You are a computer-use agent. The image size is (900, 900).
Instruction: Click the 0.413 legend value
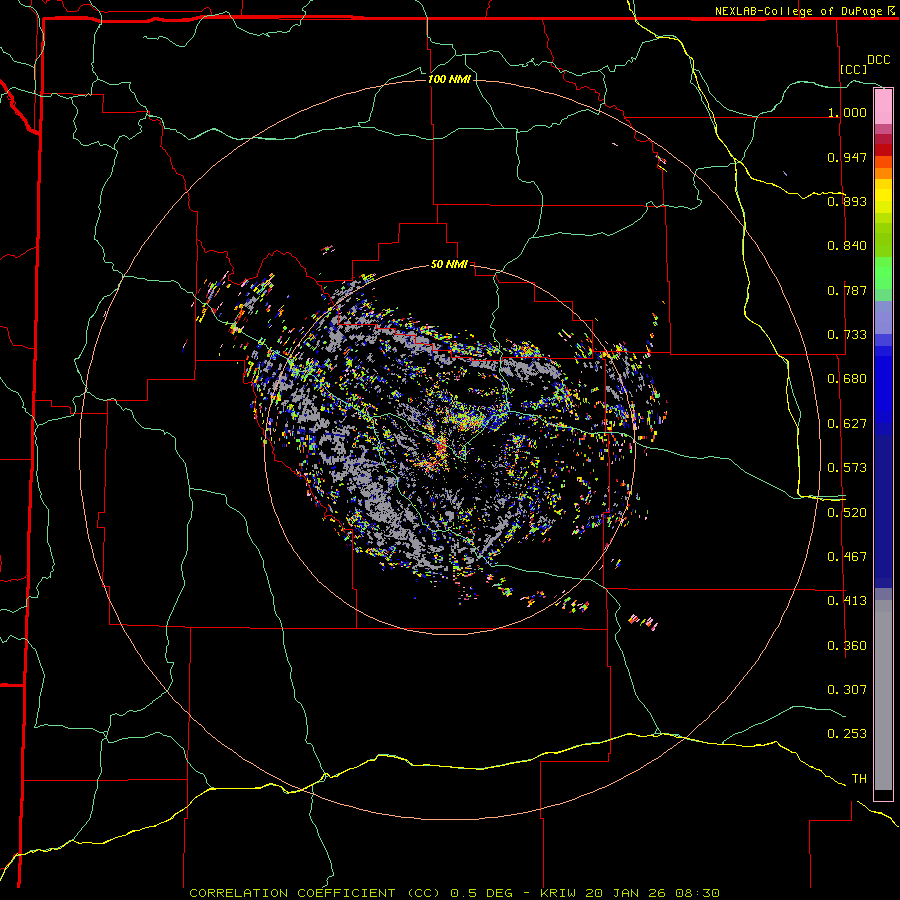847,601
